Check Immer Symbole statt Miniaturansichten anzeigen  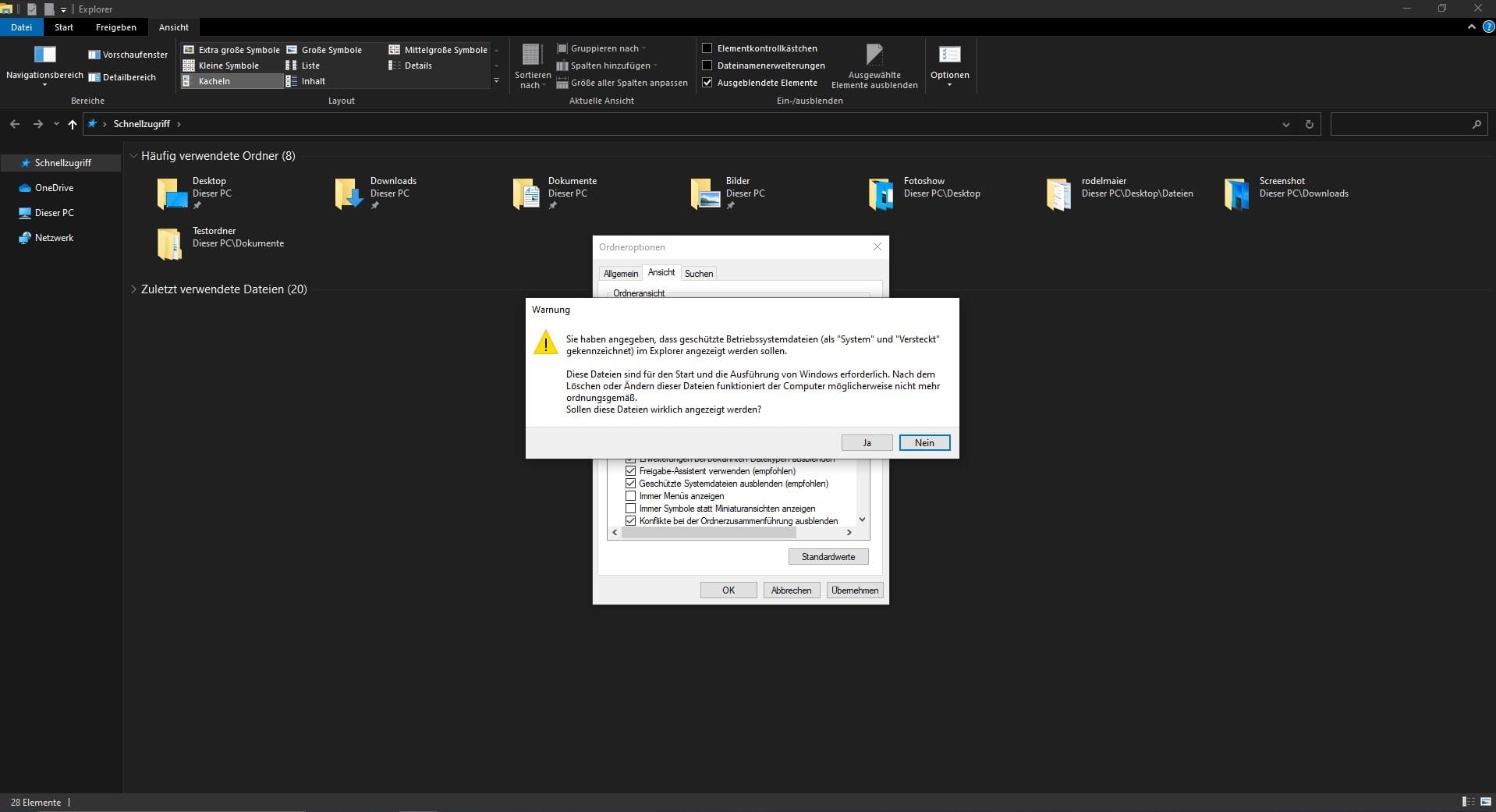[x=631, y=509]
